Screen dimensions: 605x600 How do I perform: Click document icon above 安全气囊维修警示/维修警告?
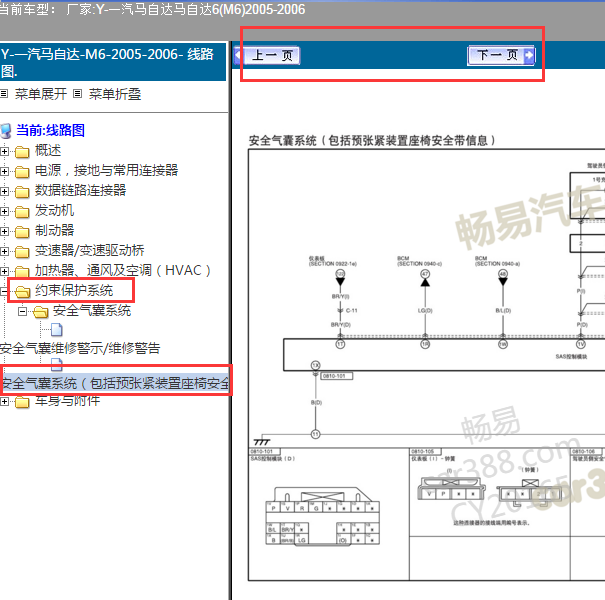(57, 330)
